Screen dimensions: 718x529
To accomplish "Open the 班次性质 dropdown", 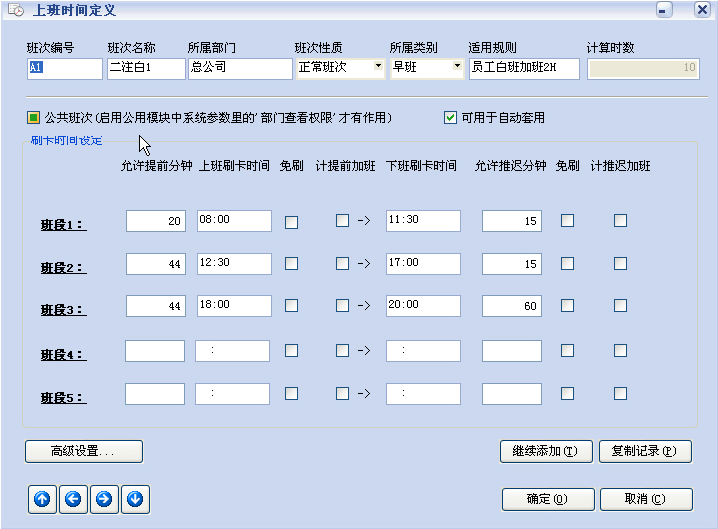I will (x=378, y=68).
